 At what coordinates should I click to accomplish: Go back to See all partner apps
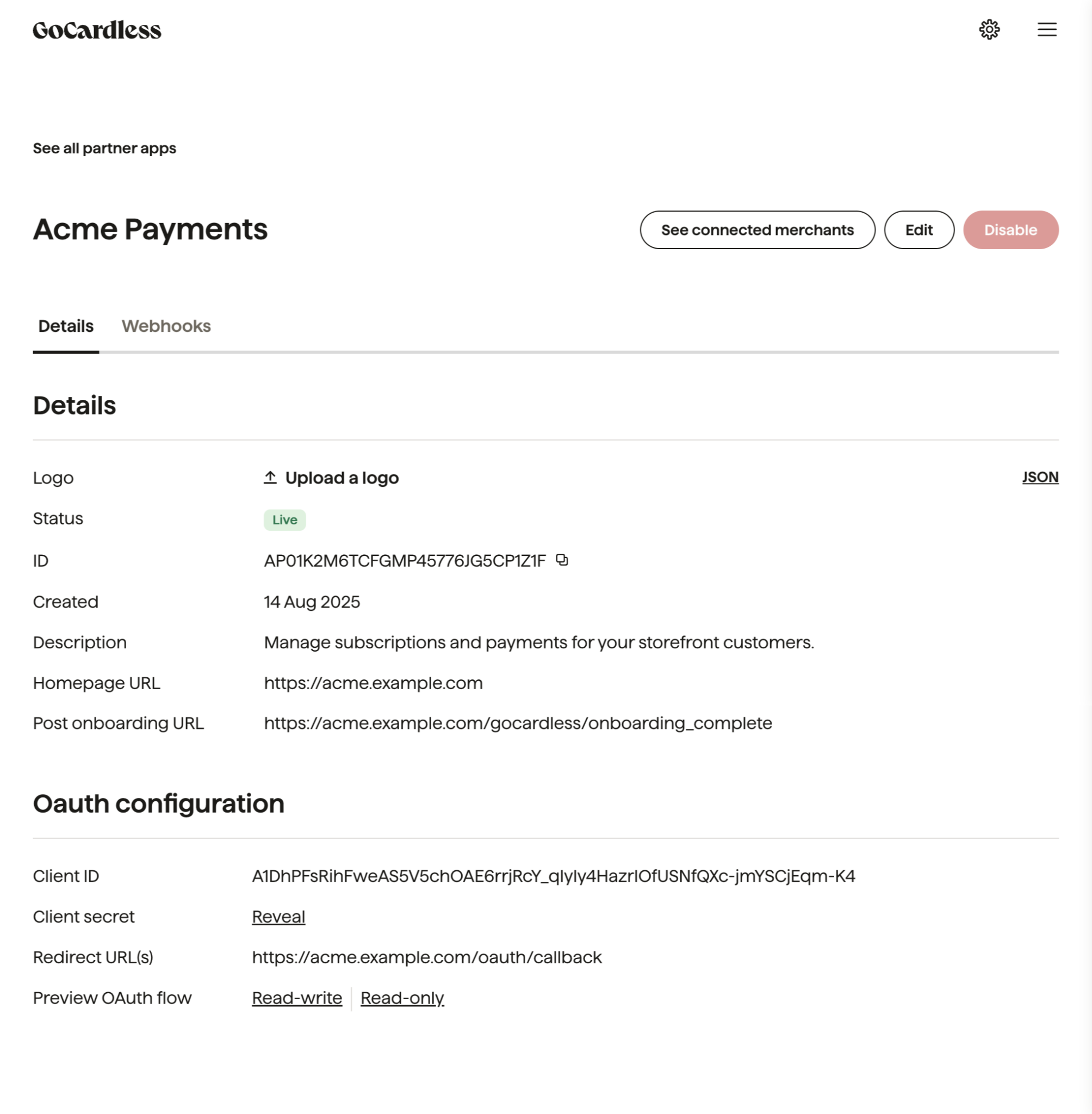tap(104, 148)
